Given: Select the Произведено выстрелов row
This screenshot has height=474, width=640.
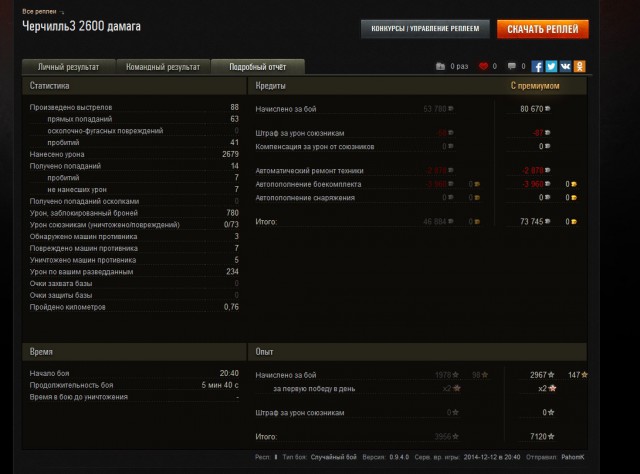Looking at the screenshot, I should tap(134, 107).
